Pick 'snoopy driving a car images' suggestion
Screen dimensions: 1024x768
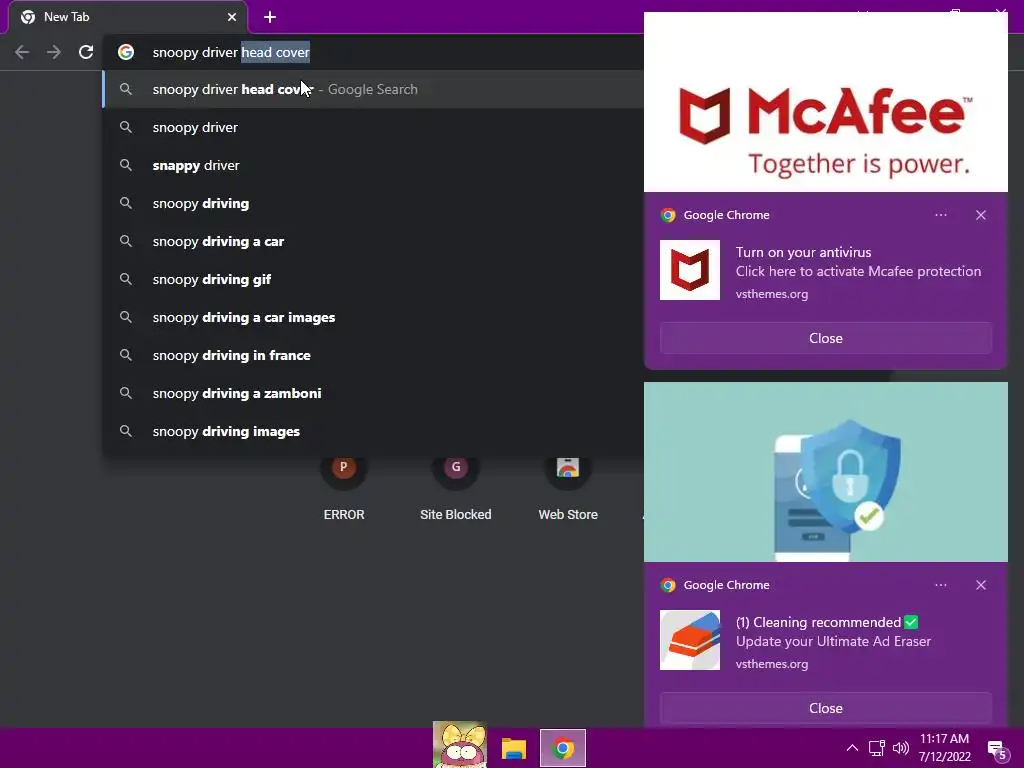click(373, 317)
